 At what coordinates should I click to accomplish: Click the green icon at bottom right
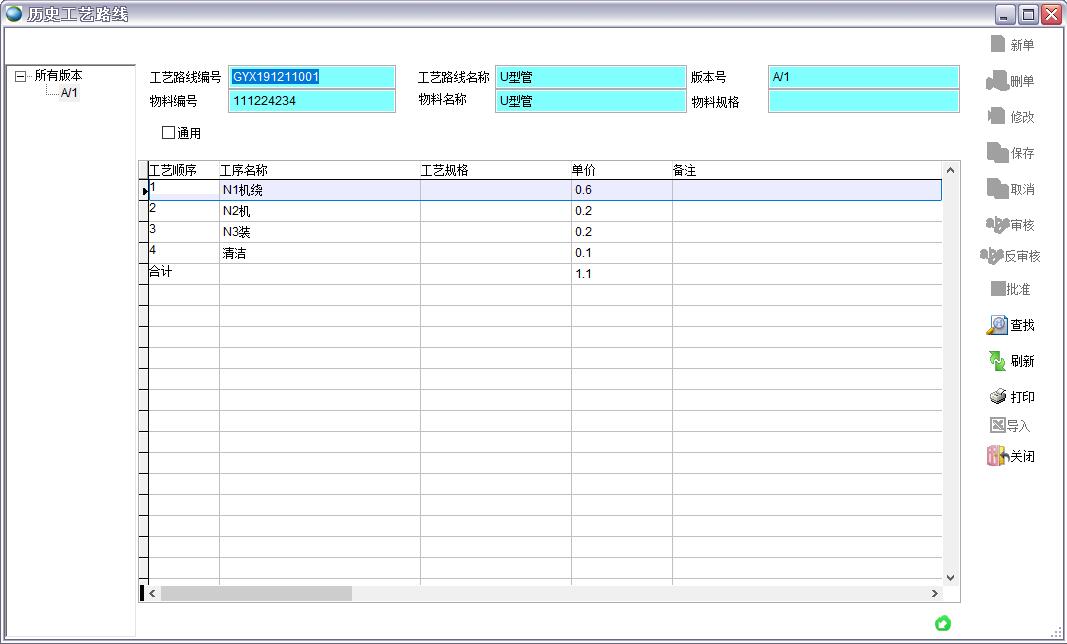click(x=942, y=623)
